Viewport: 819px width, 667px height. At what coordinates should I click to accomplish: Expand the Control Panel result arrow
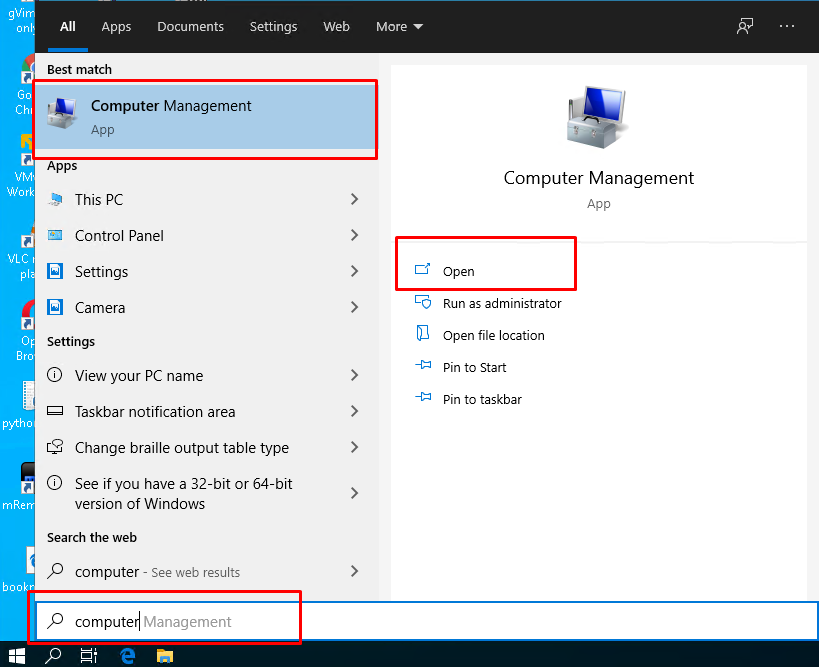tap(355, 235)
